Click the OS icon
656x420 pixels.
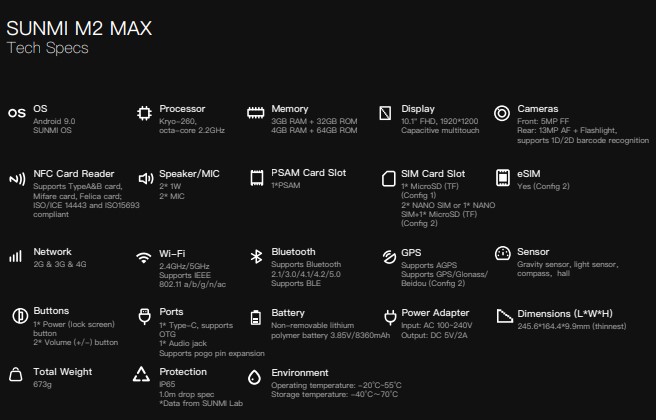tap(17, 113)
